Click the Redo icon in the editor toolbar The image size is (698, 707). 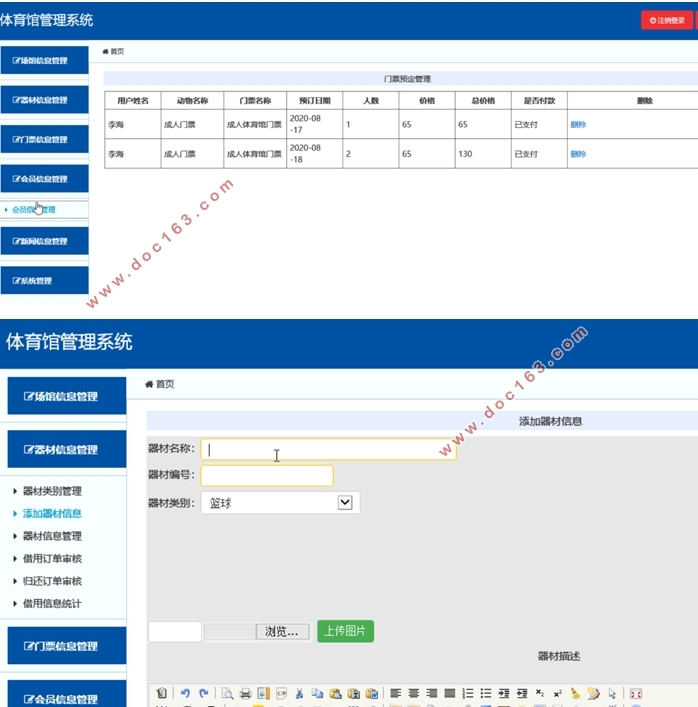(203, 693)
